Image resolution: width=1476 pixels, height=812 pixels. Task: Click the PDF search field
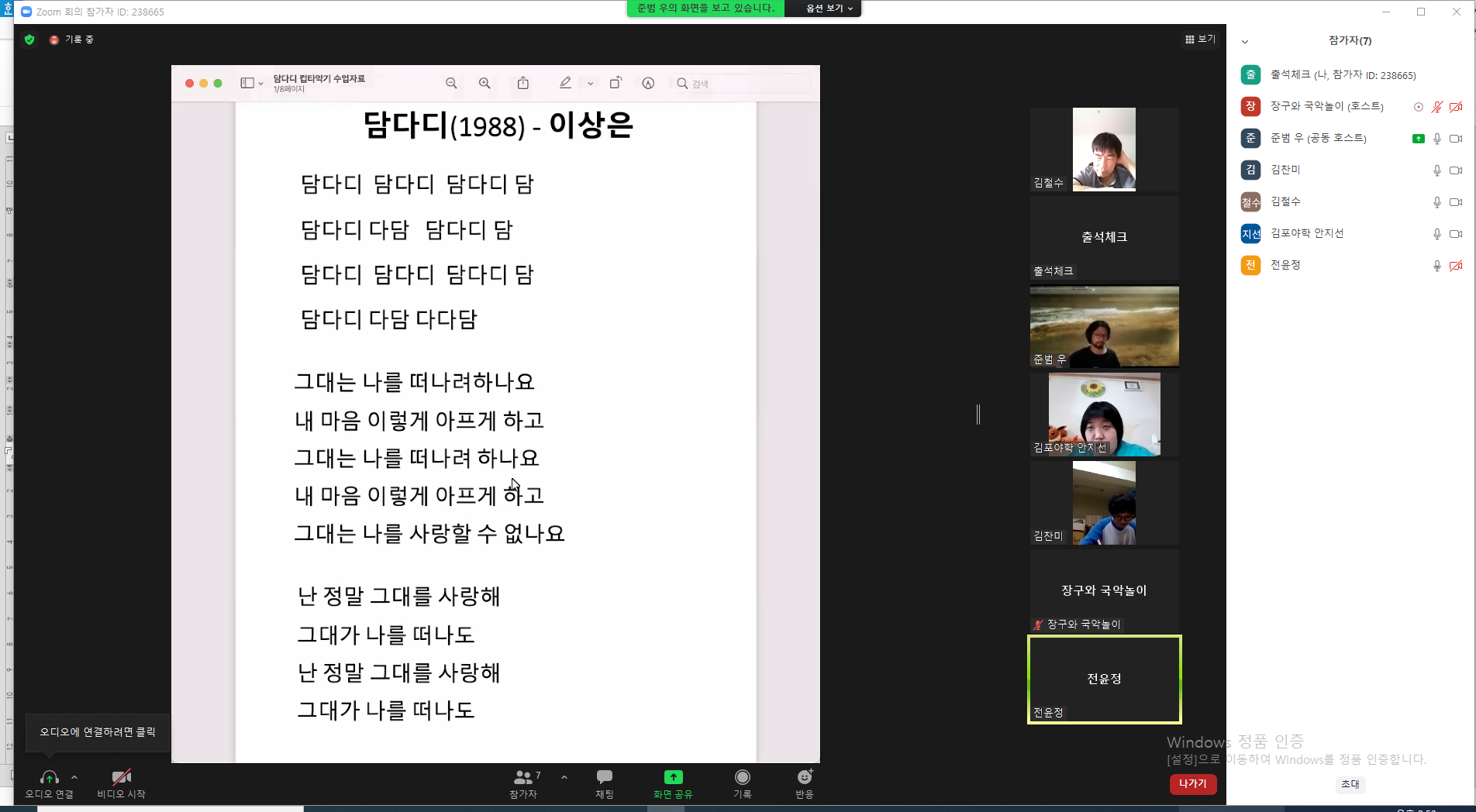[x=743, y=84]
